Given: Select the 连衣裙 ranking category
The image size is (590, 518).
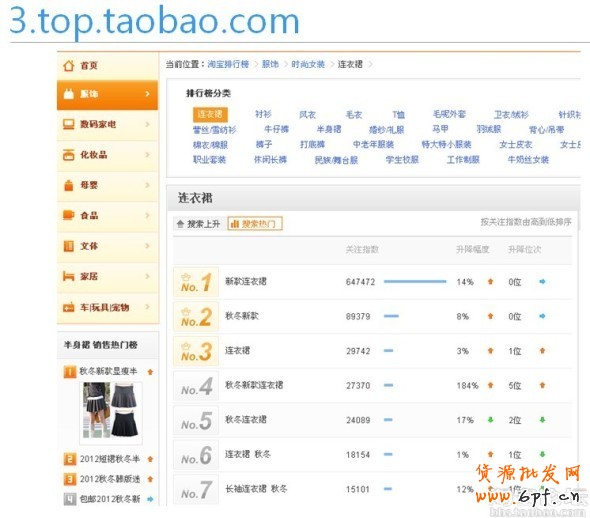Looking at the screenshot, I should (x=210, y=114).
